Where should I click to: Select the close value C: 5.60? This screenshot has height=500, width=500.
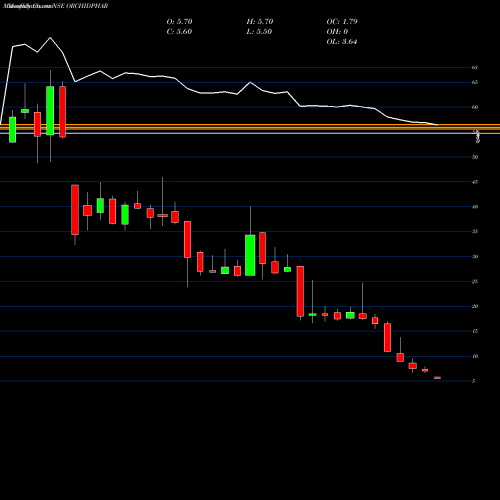[179, 32]
